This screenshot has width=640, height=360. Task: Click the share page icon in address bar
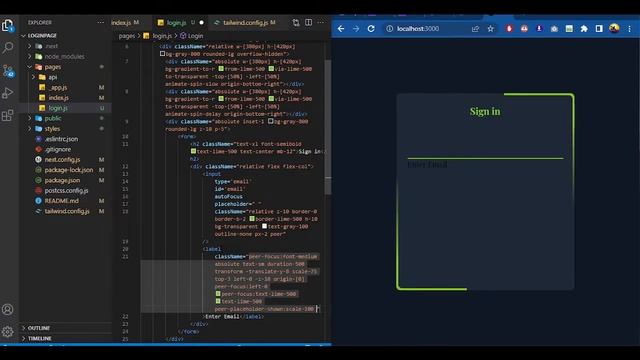click(475, 29)
